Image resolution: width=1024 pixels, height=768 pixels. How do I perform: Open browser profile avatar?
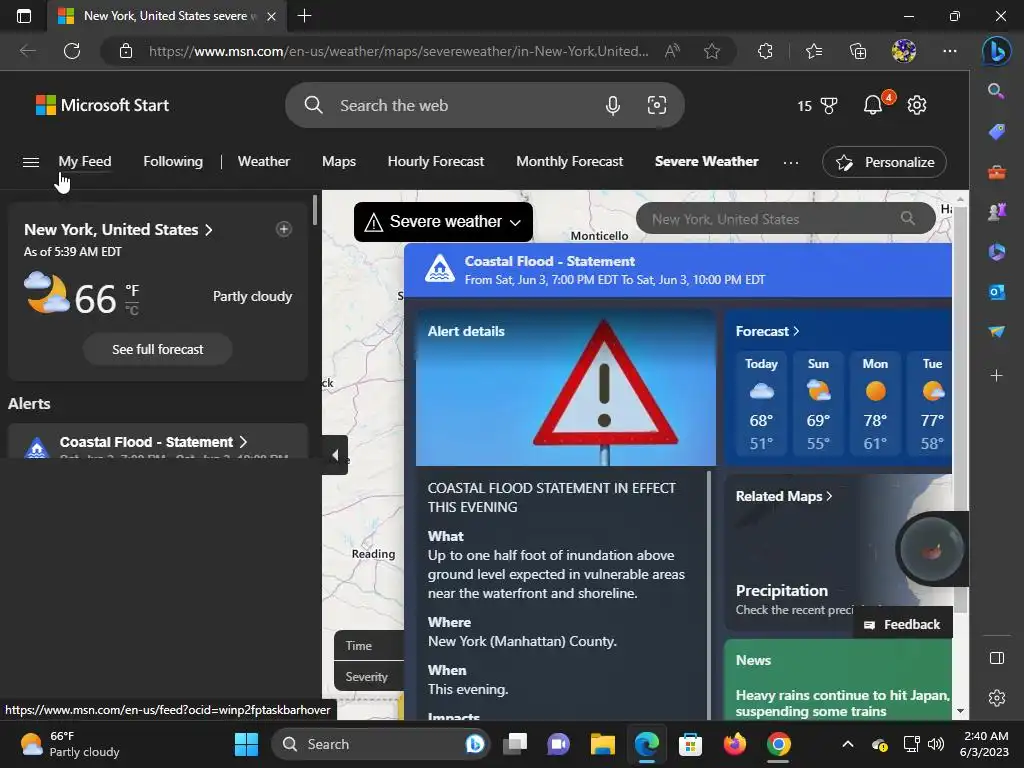[x=904, y=51]
